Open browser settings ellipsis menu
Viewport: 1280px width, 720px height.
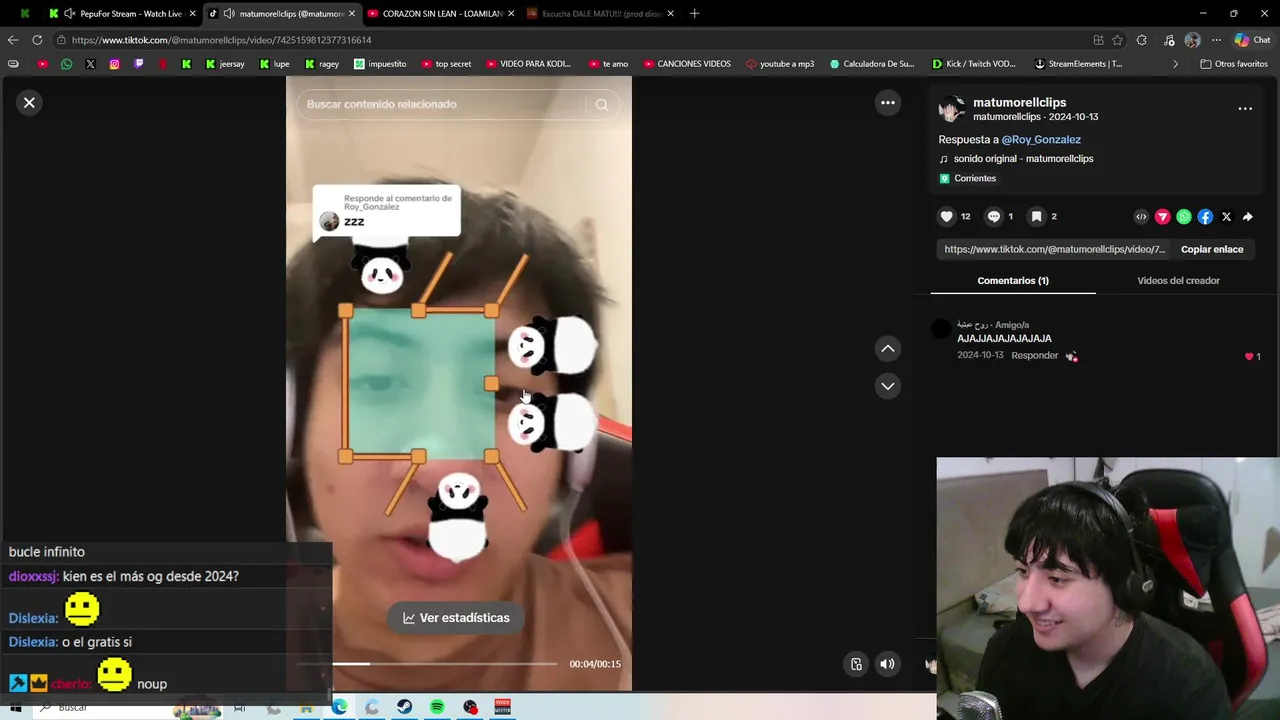(1216, 40)
